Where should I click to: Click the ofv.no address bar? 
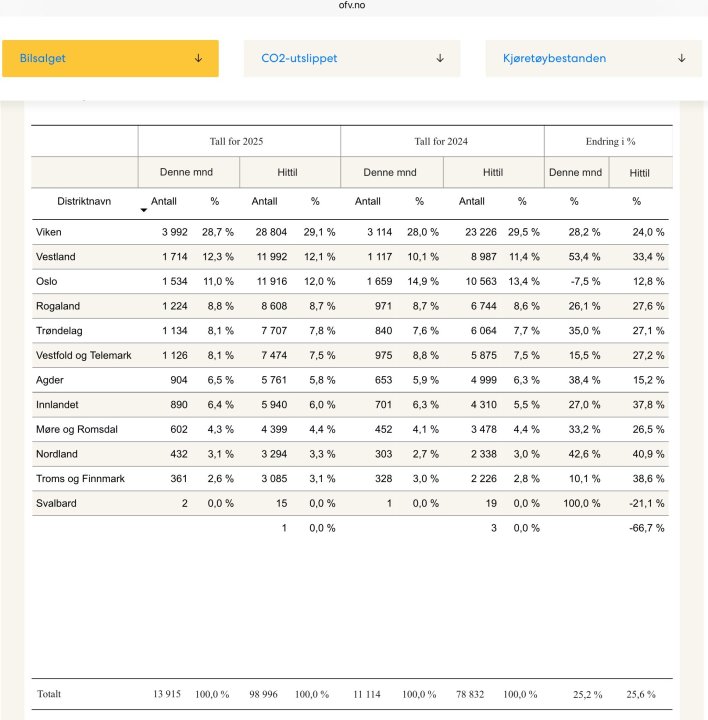point(353,5)
